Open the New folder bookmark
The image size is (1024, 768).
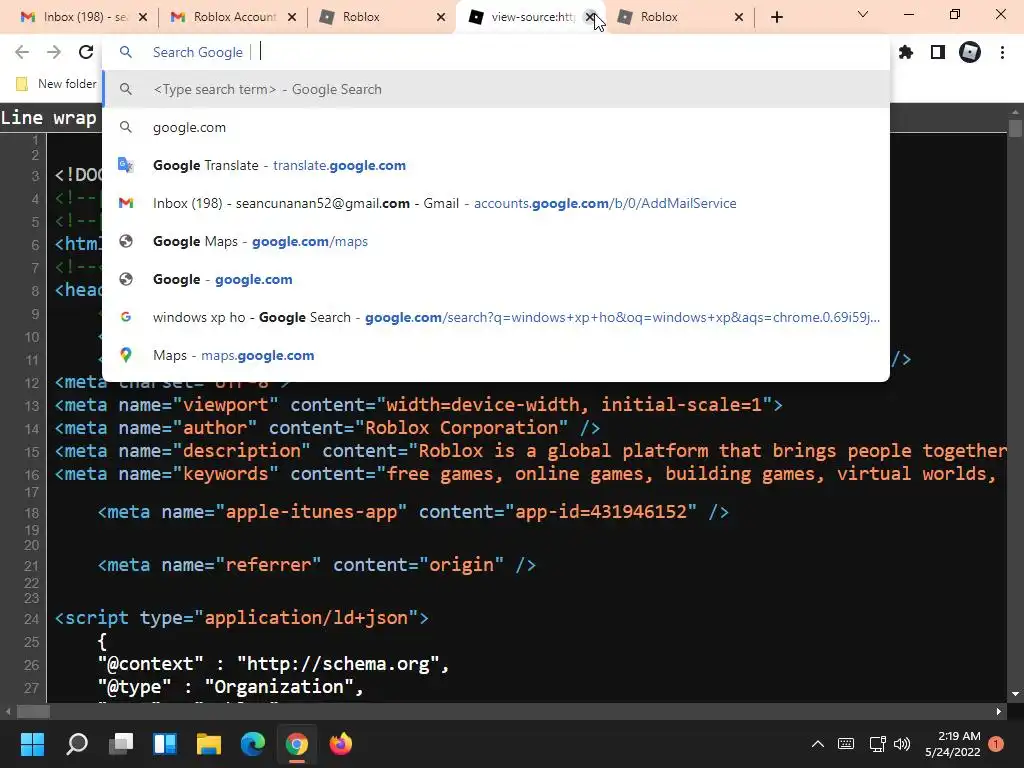tap(56, 84)
